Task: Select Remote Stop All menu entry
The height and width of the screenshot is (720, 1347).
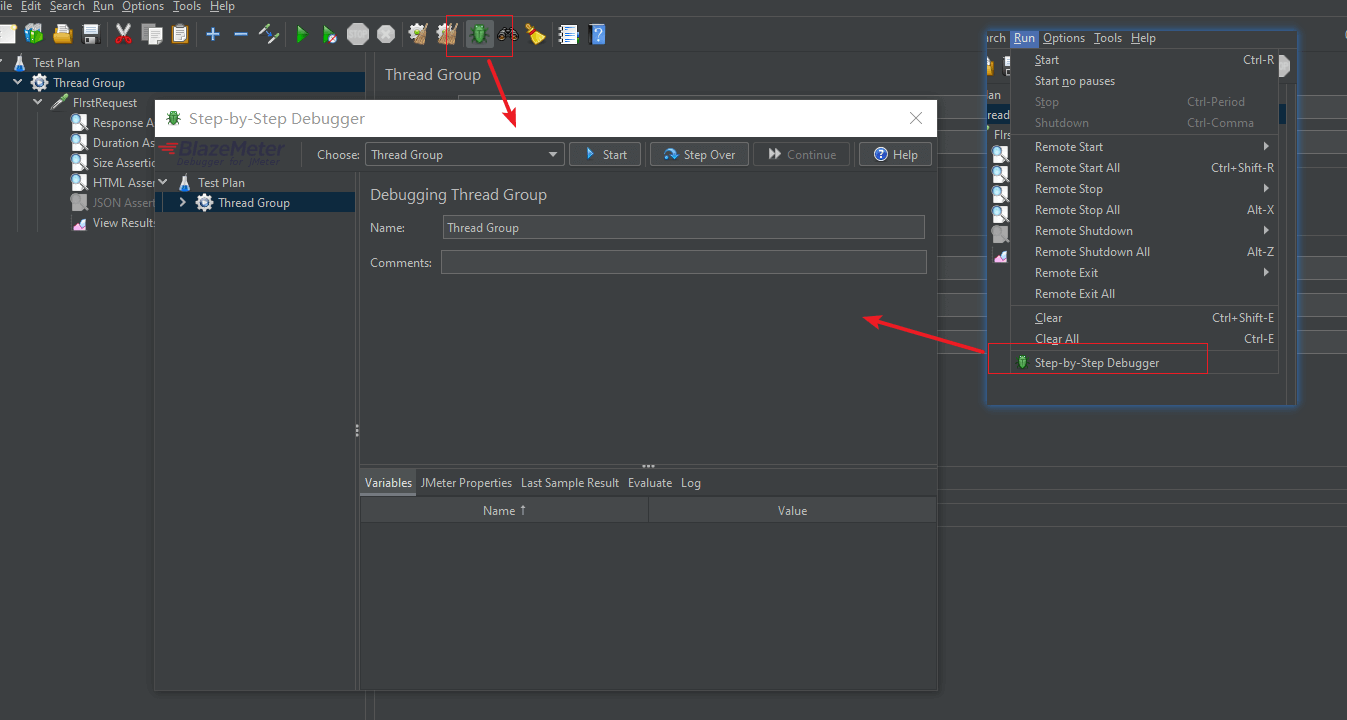Action: click(1077, 210)
